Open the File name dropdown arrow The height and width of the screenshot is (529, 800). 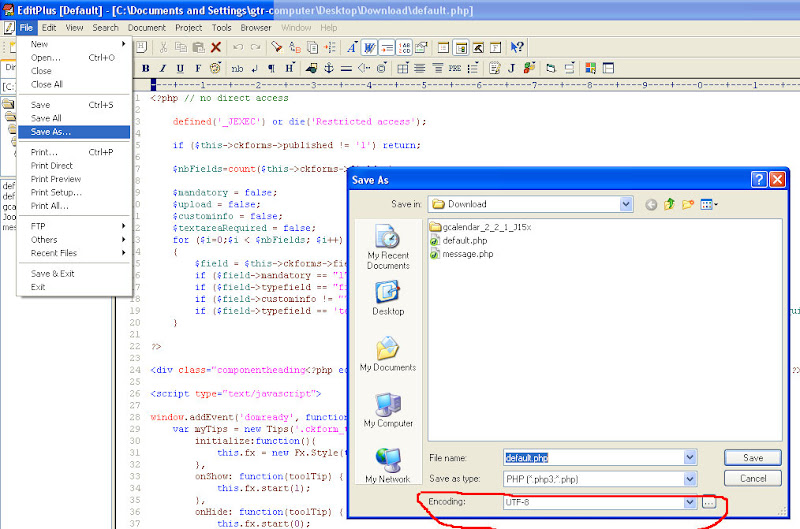click(x=690, y=458)
